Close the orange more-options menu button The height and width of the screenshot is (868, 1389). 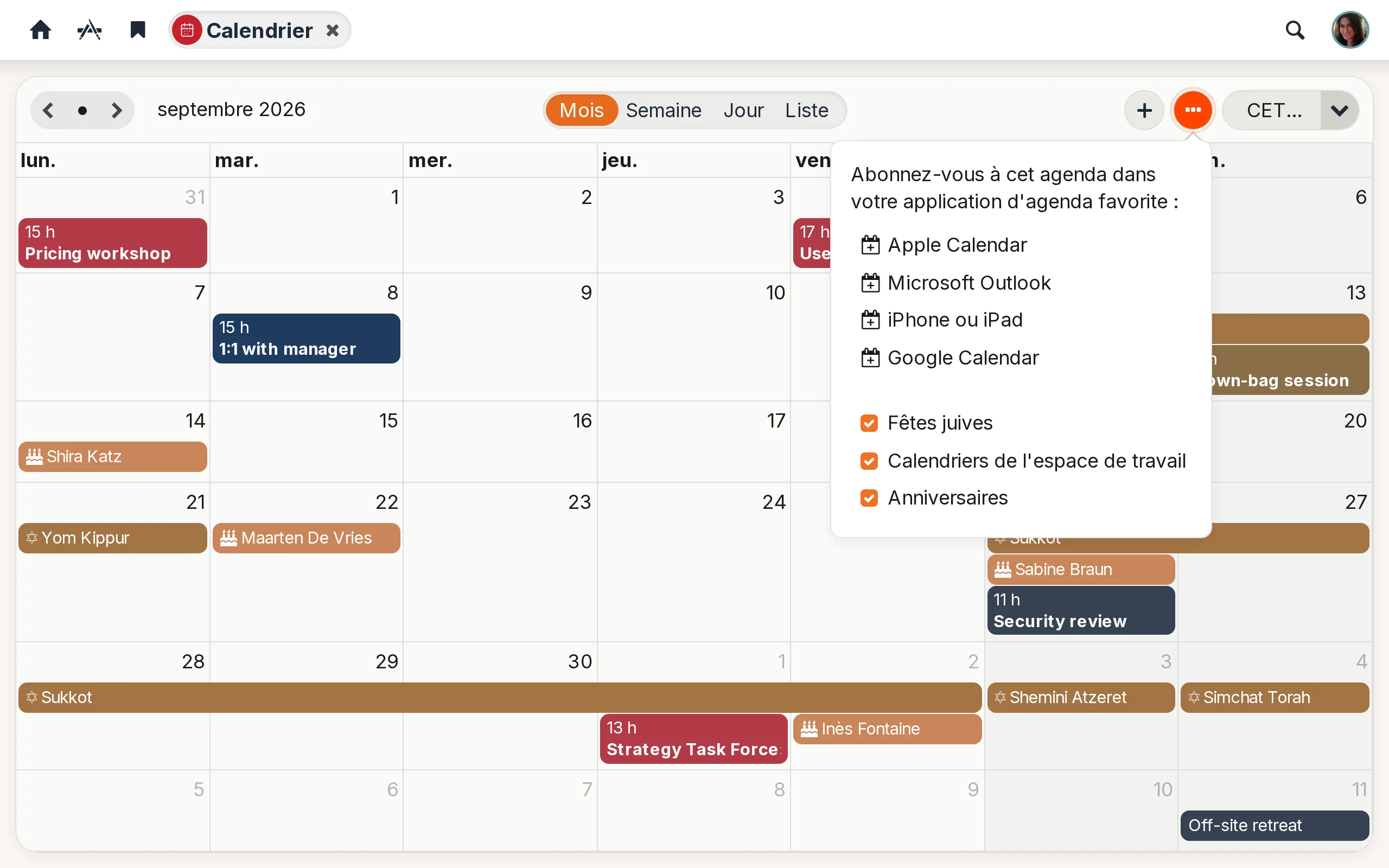tap(1193, 110)
